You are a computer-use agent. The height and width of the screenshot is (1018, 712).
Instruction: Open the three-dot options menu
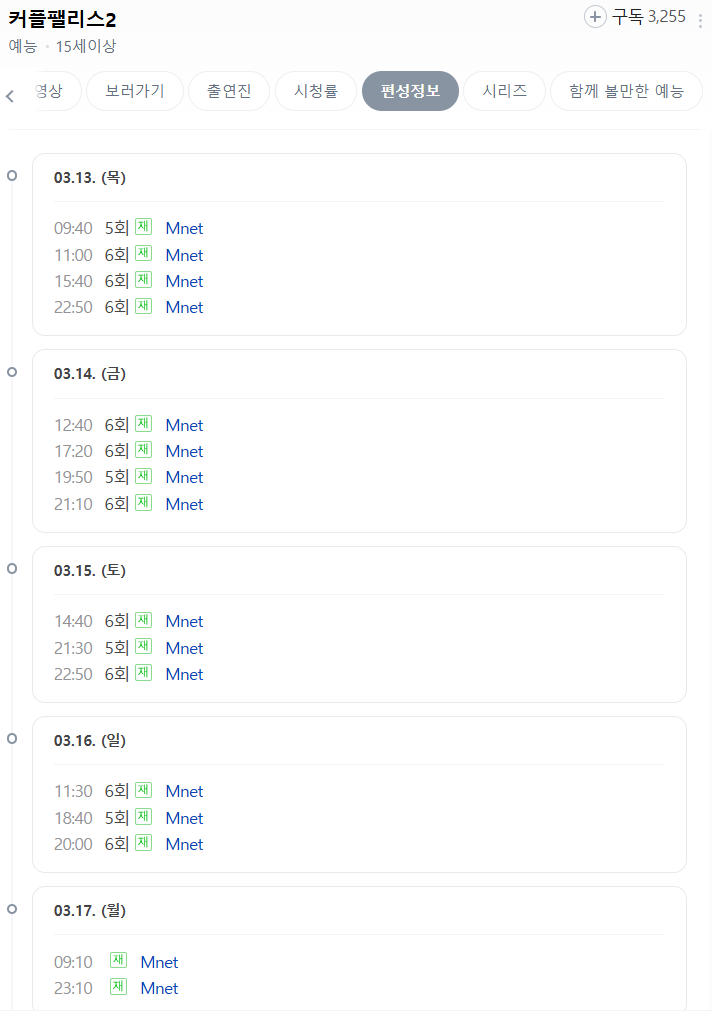[699, 17]
